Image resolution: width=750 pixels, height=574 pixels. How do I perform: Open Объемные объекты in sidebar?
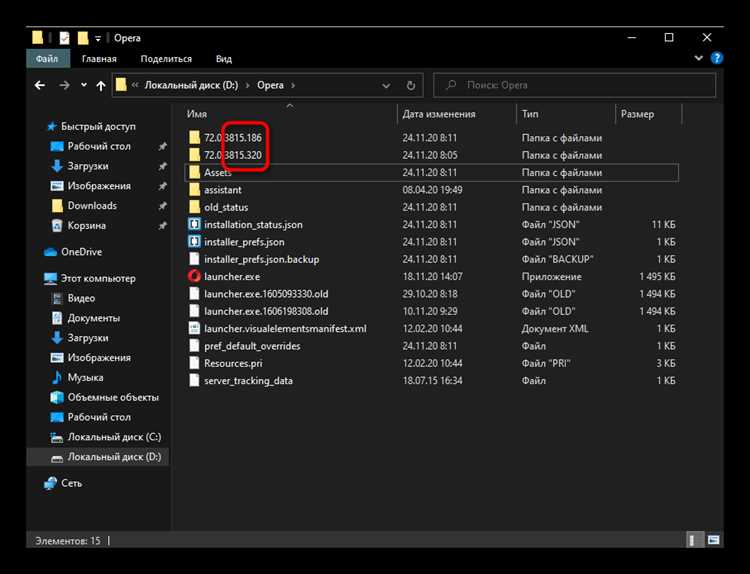click(113, 397)
